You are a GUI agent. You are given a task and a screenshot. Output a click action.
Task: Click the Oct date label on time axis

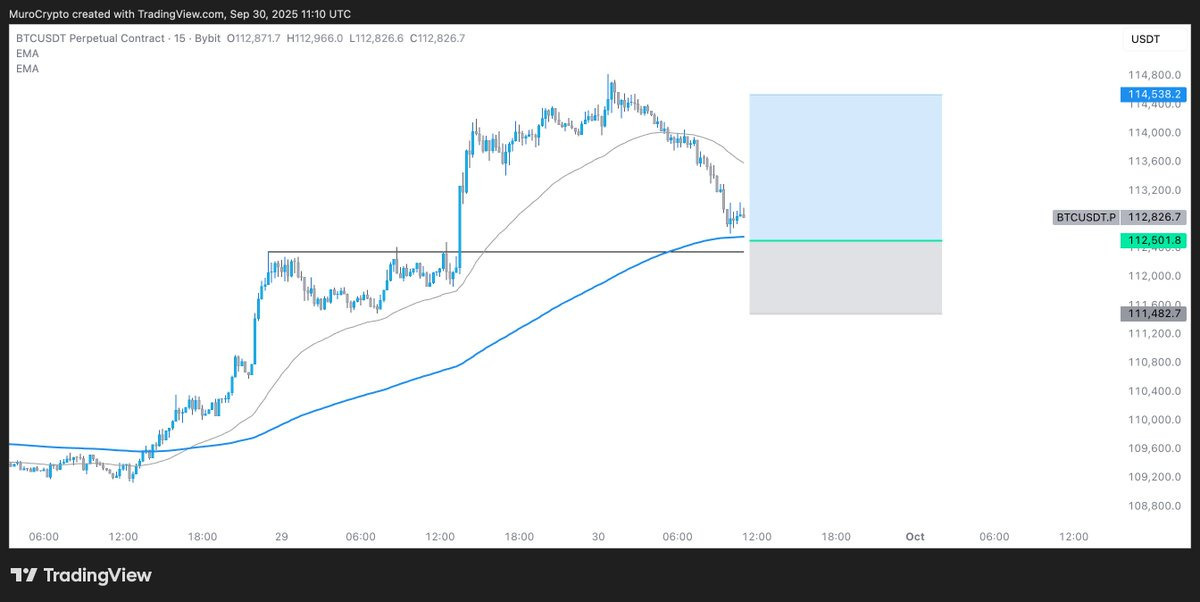[x=915, y=537]
